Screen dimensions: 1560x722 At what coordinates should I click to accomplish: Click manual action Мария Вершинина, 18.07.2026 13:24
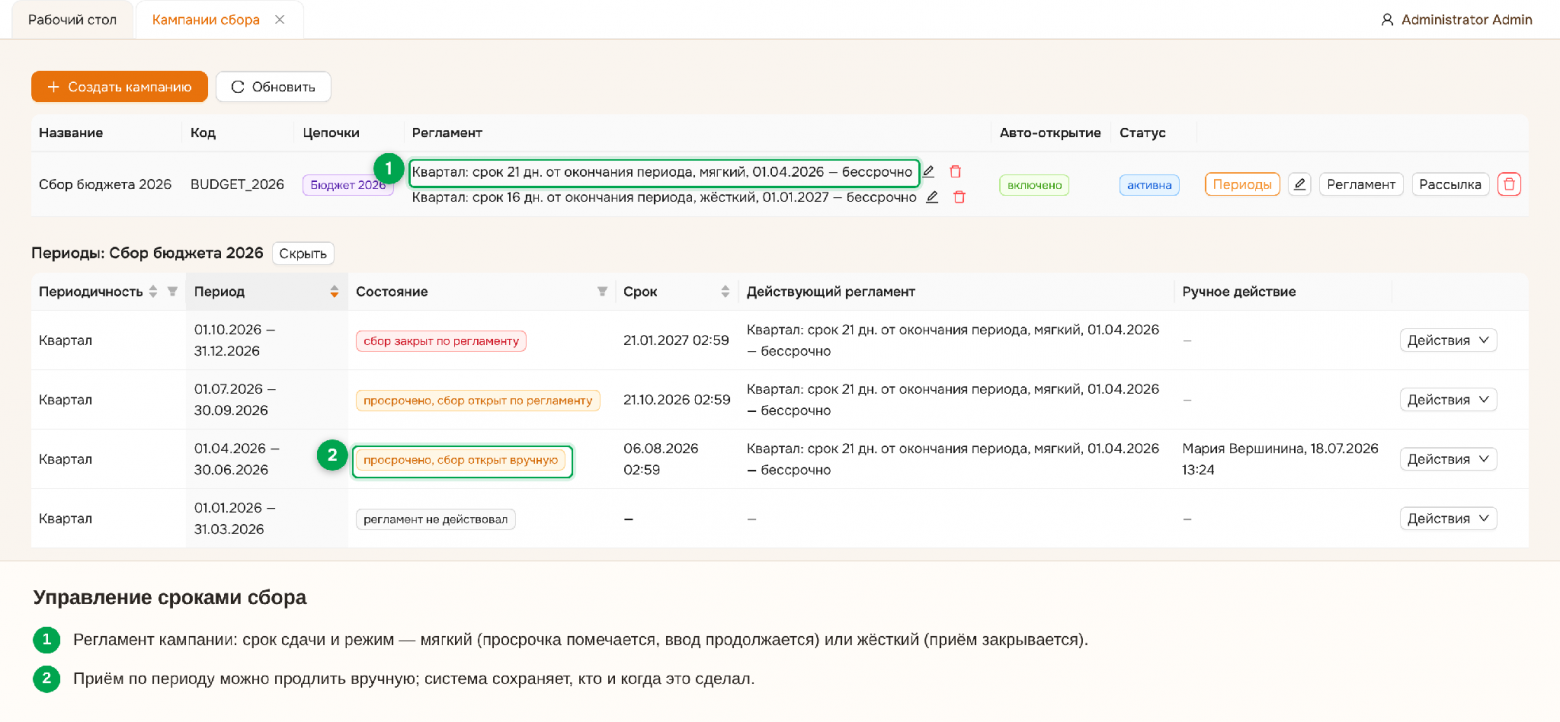point(1280,459)
